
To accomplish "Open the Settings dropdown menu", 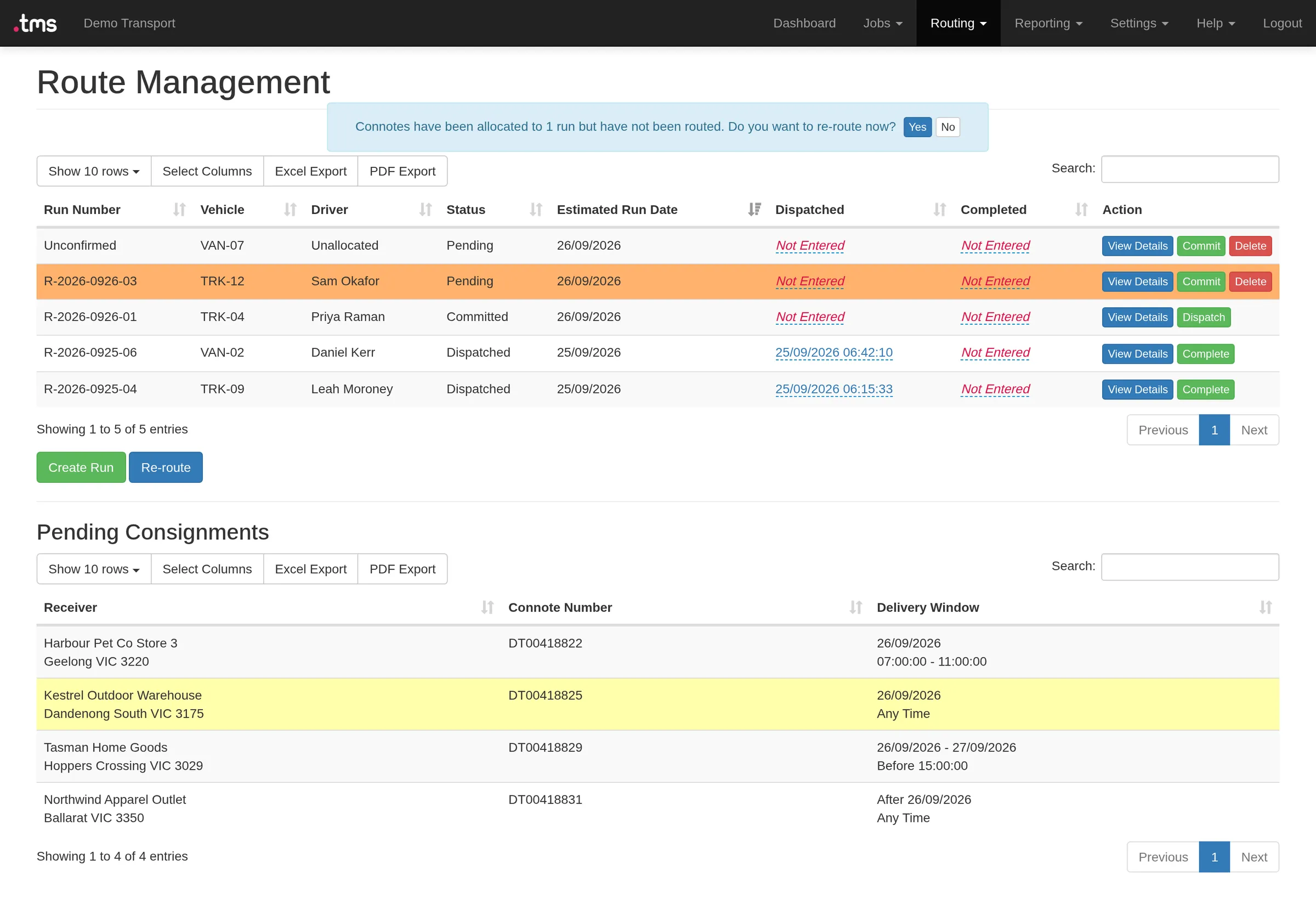I will click(x=1139, y=23).
